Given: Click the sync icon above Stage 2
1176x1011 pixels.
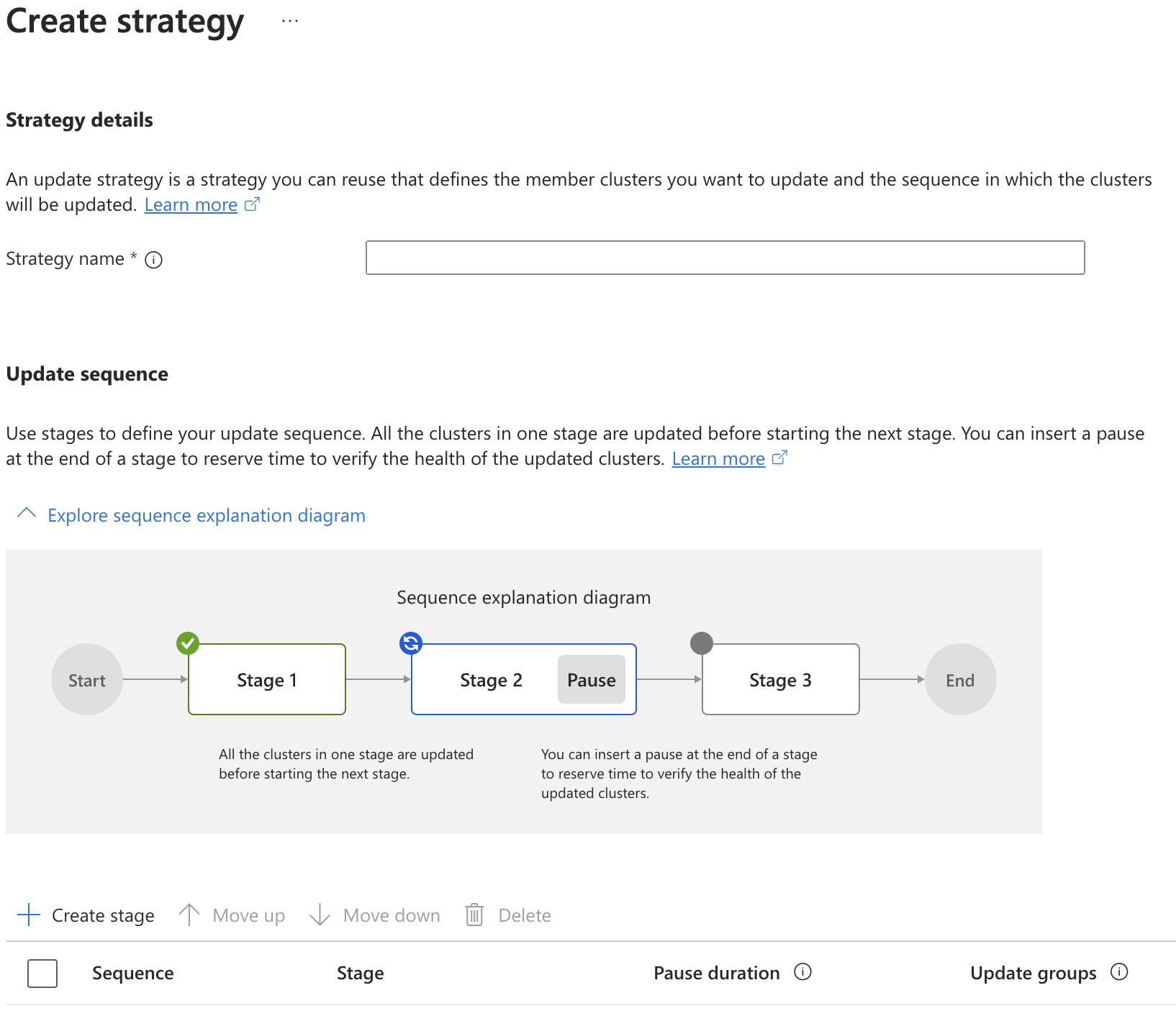Looking at the screenshot, I should pyautogui.click(x=411, y=643).
